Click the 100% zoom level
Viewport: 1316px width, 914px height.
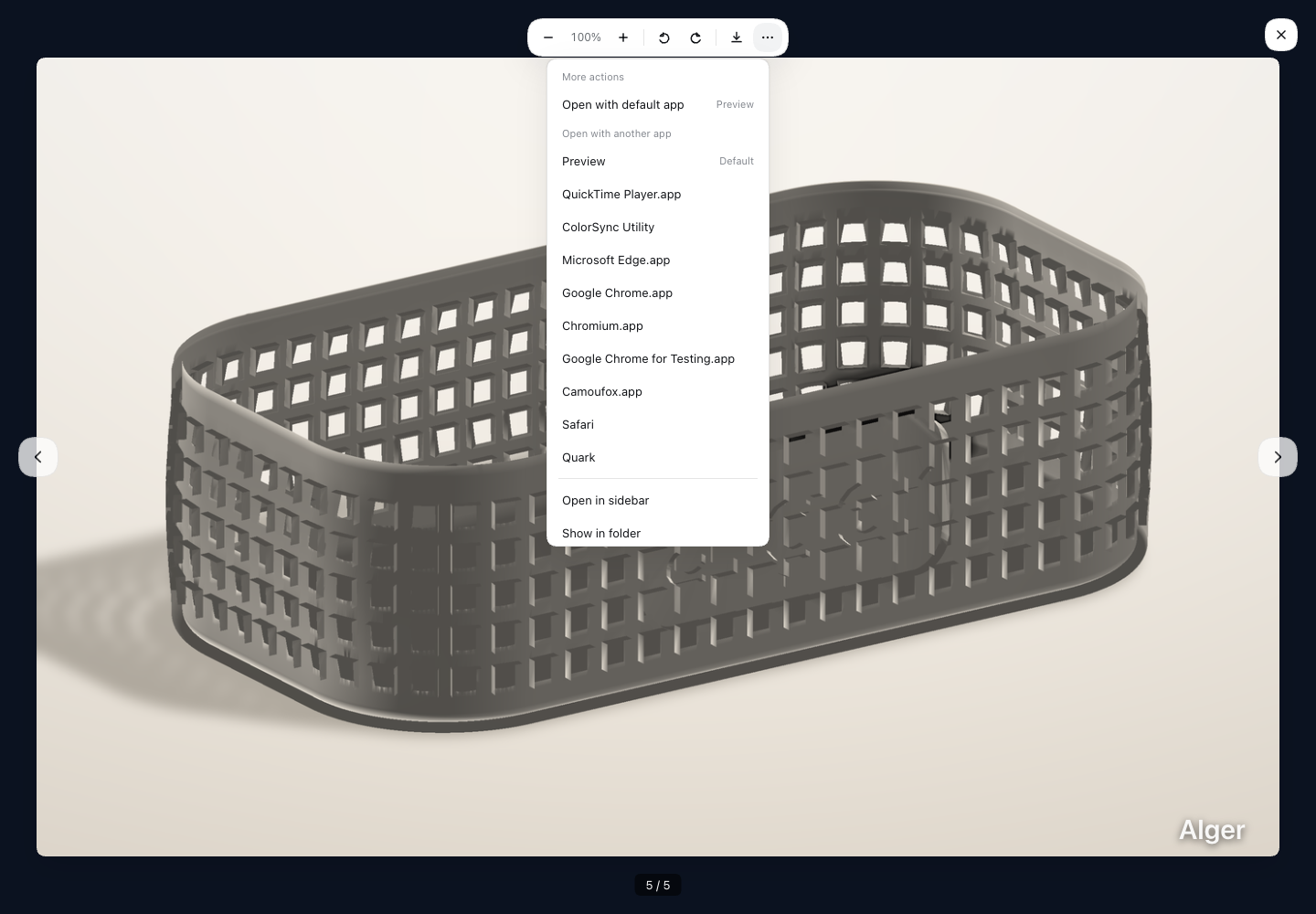586,37
